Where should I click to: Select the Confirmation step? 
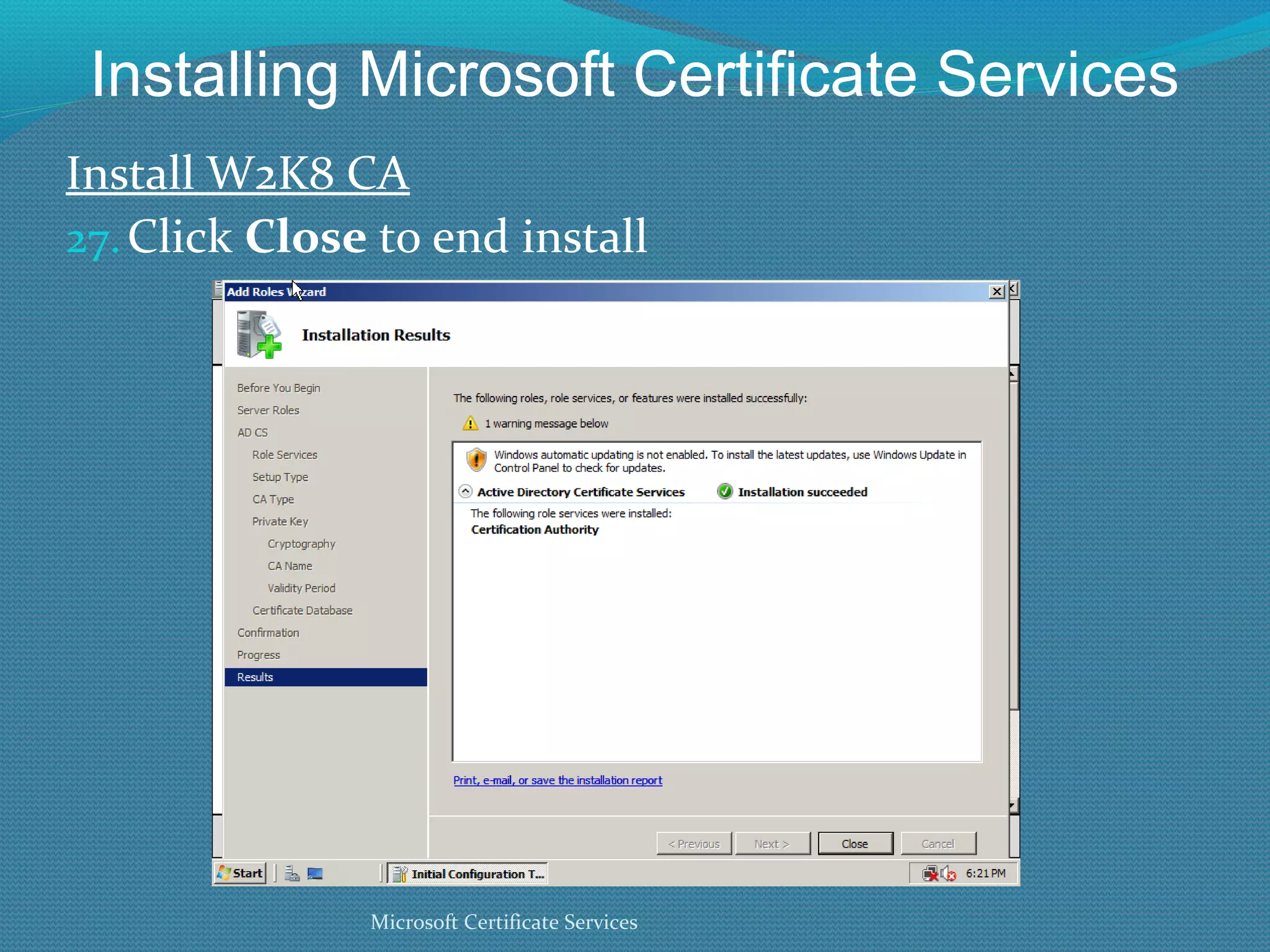268,633
